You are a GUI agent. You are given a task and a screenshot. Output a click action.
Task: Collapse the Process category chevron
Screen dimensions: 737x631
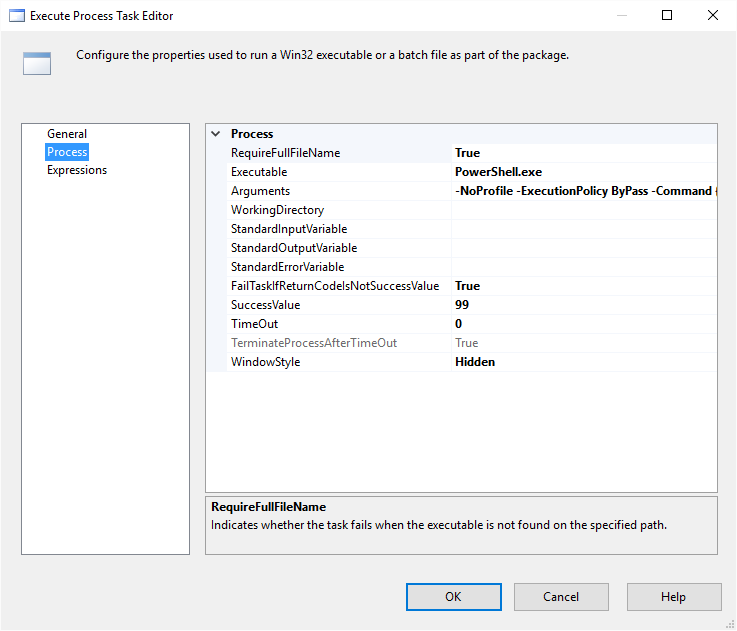click(216, 134)
